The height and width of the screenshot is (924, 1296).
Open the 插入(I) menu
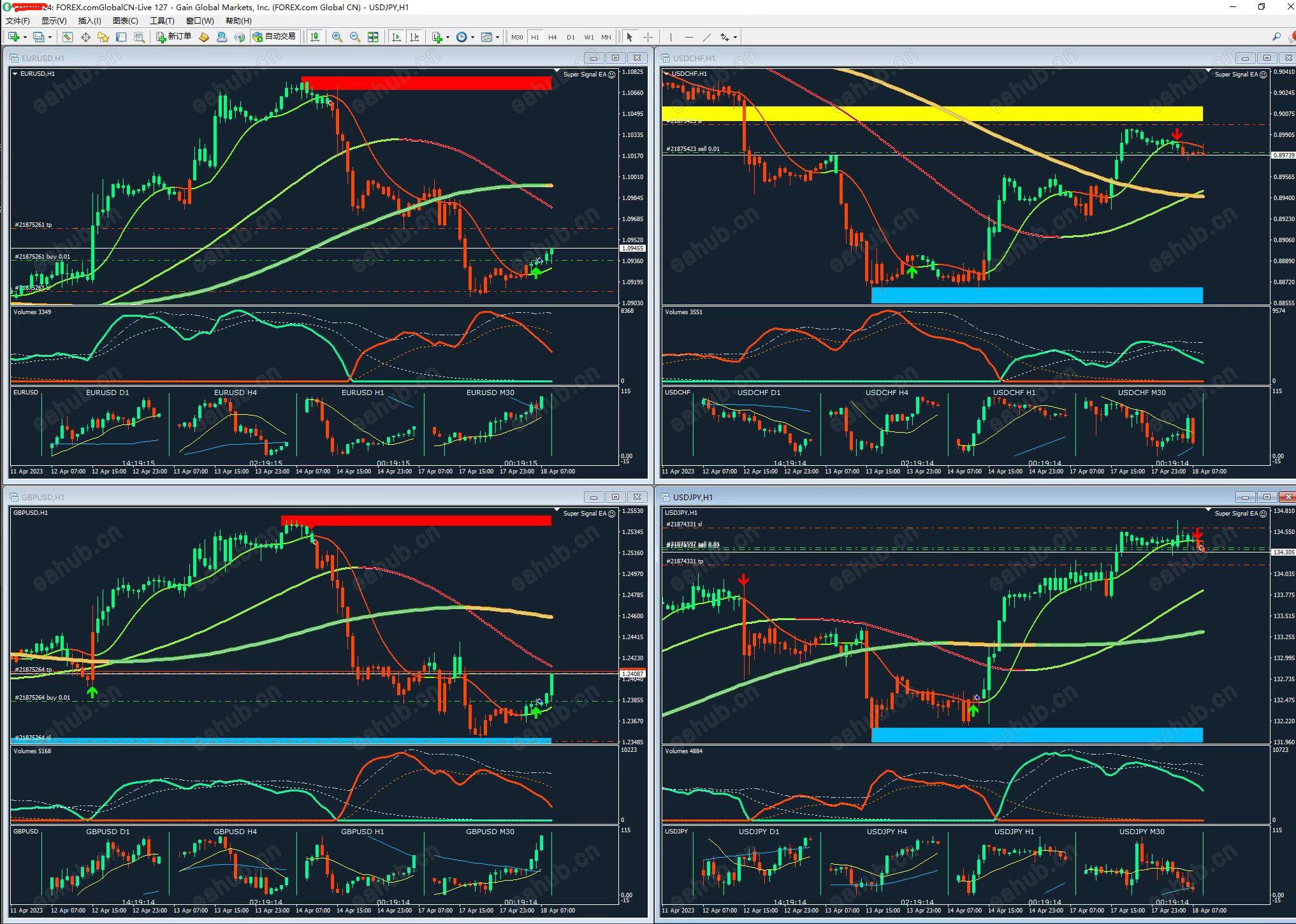(x=89, y=20)
